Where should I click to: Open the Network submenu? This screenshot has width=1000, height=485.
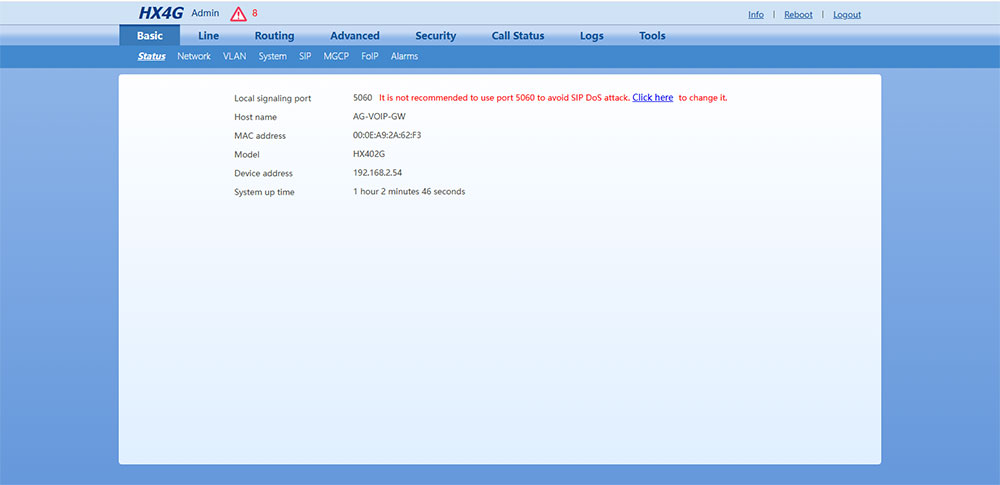tap(194, 57)
